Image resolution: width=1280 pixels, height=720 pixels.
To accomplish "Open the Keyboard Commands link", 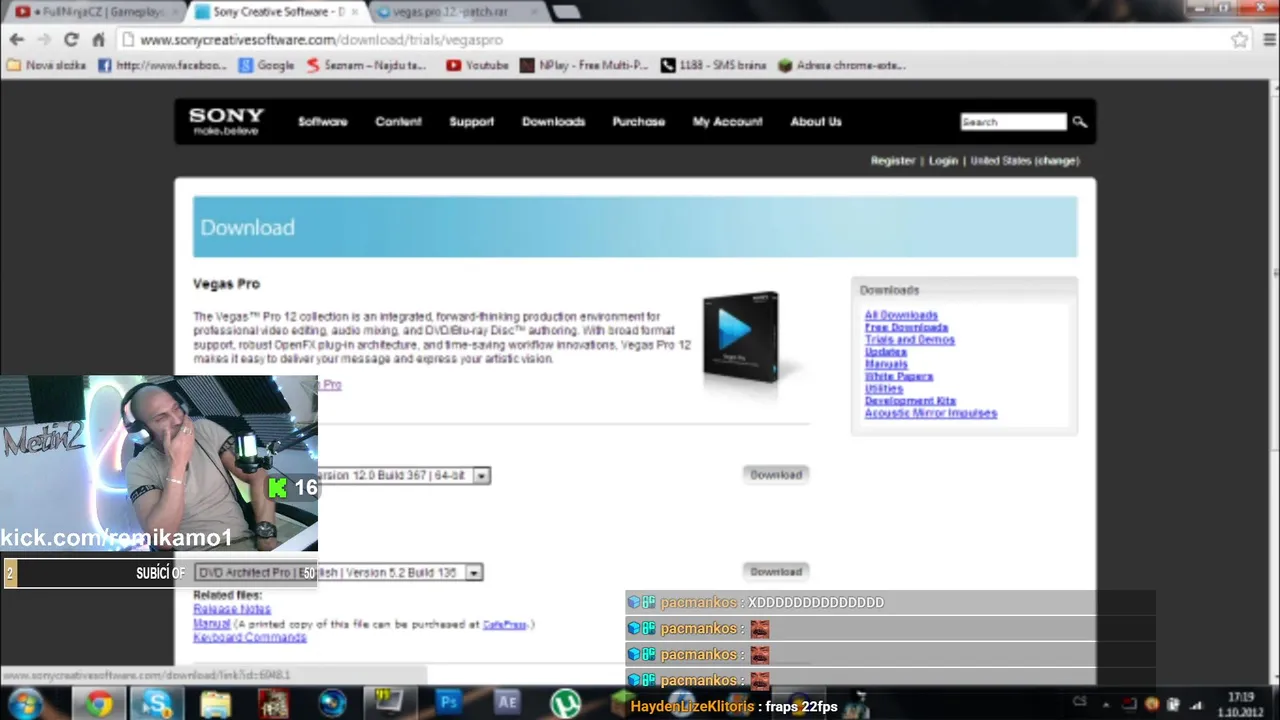I will pyautogui.click(x=249, y=637).
